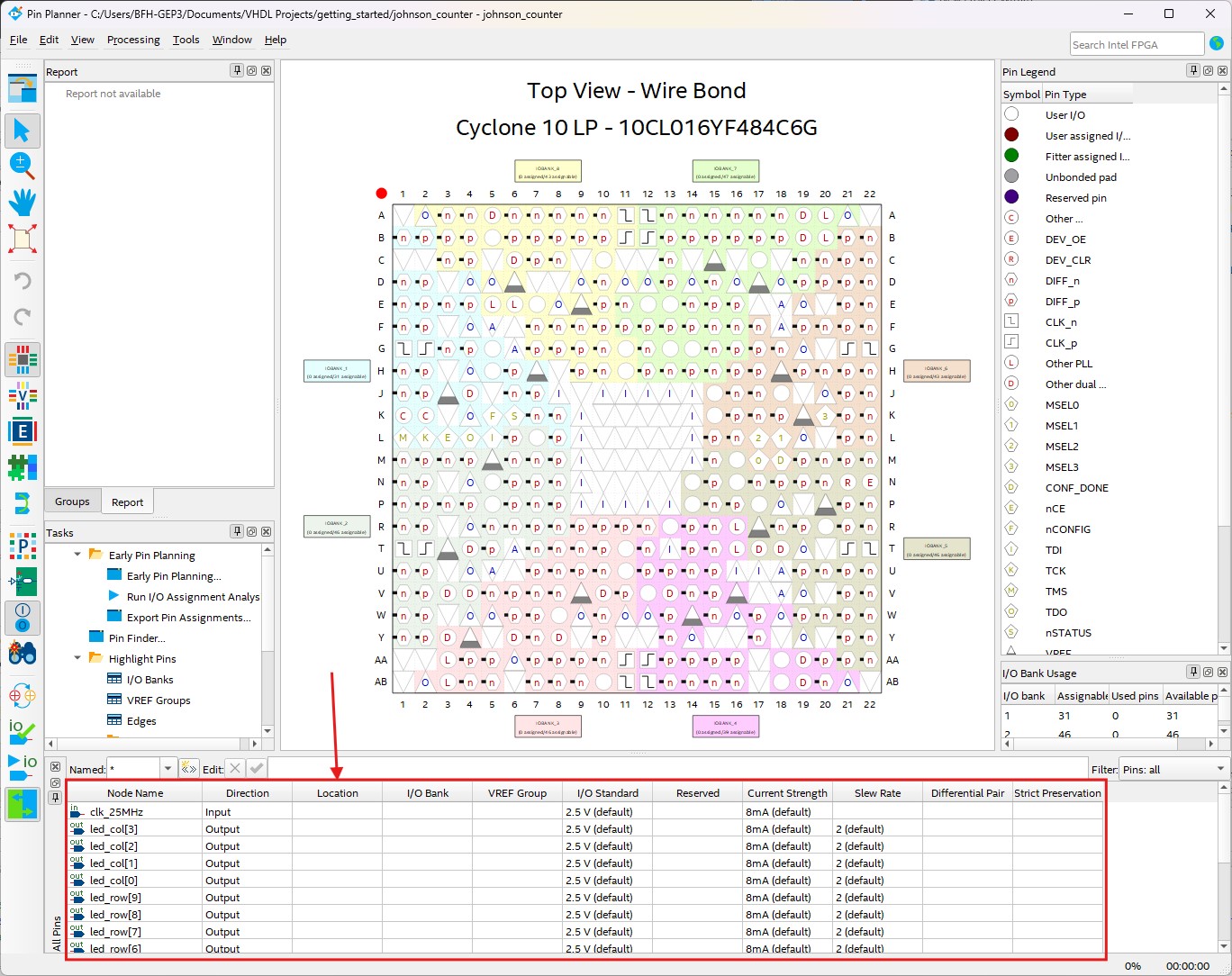
Task: Click the top window layout toolbar icon
Action: tap(23, 89)
